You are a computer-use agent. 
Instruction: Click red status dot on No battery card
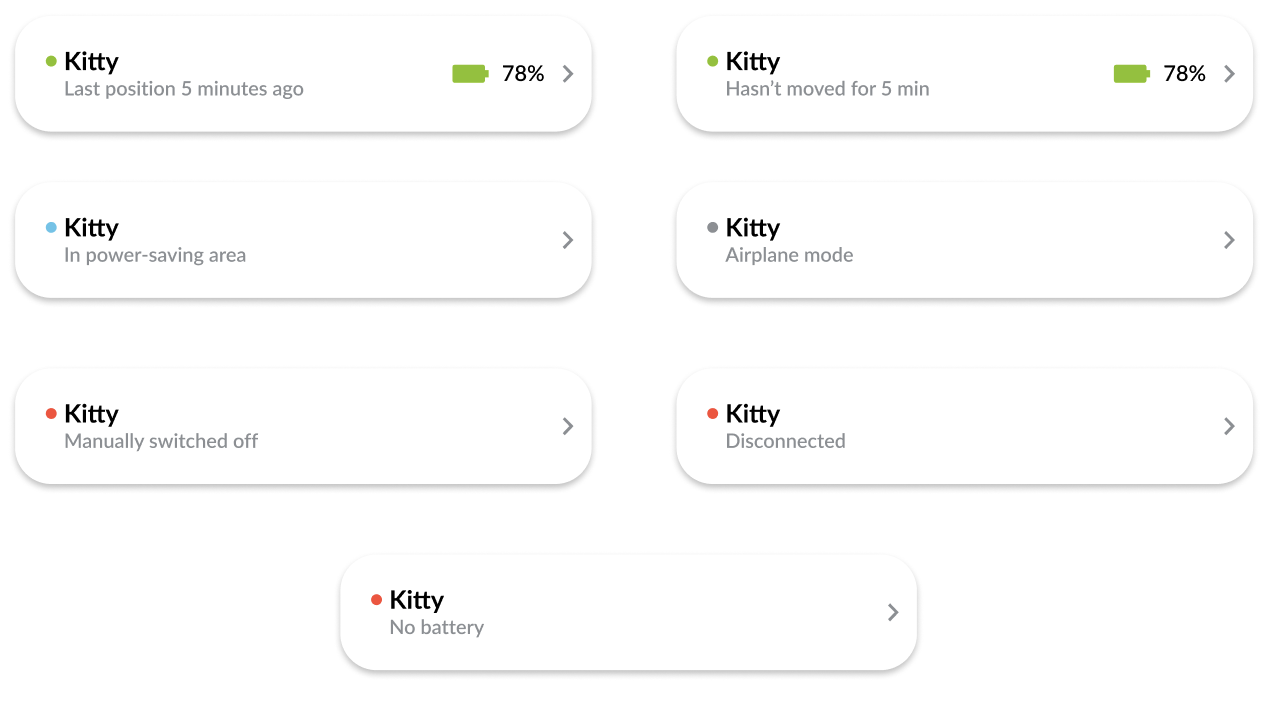(376, 600)
